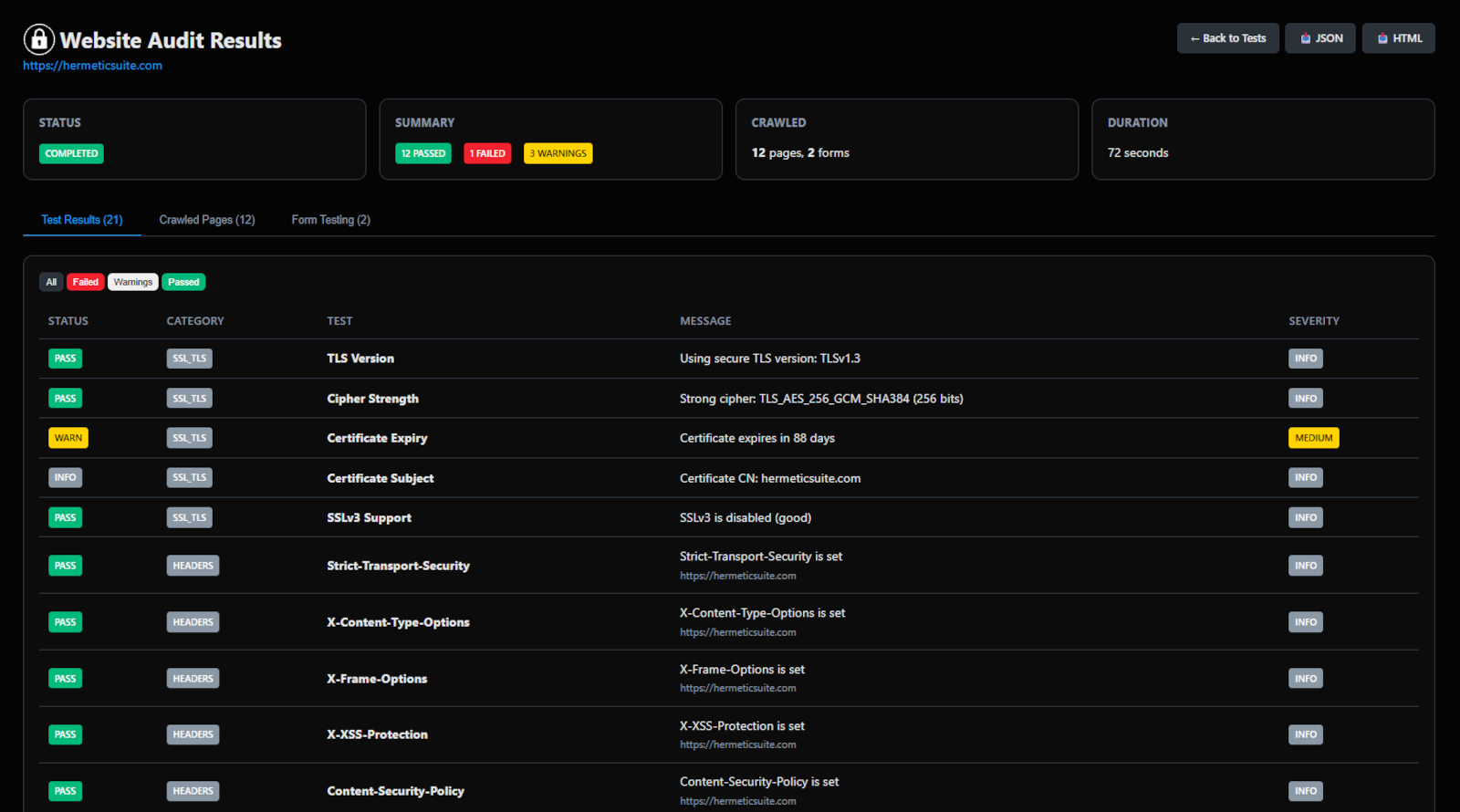Click the 3 WARNINGS summary badge
This screenshot has width=1460, height=812.
click(x=558, y=153)
